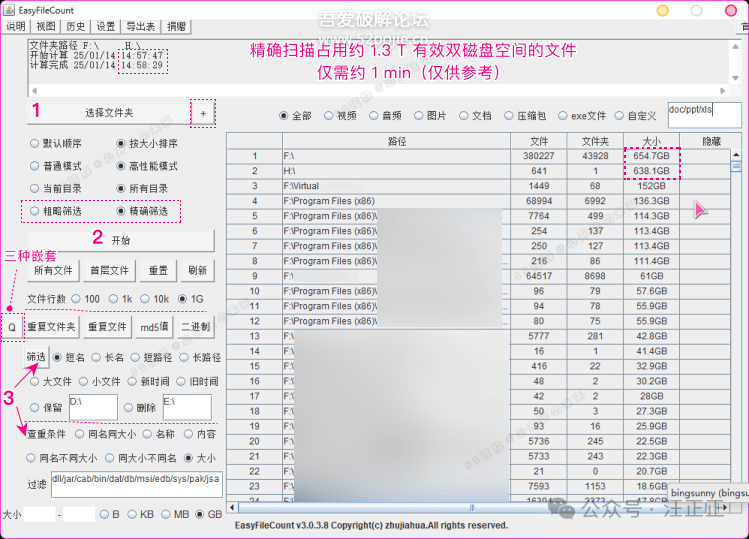Screen dimensions: 749x539
Task: Open the 说明 menu
Action: click(16, 26)
